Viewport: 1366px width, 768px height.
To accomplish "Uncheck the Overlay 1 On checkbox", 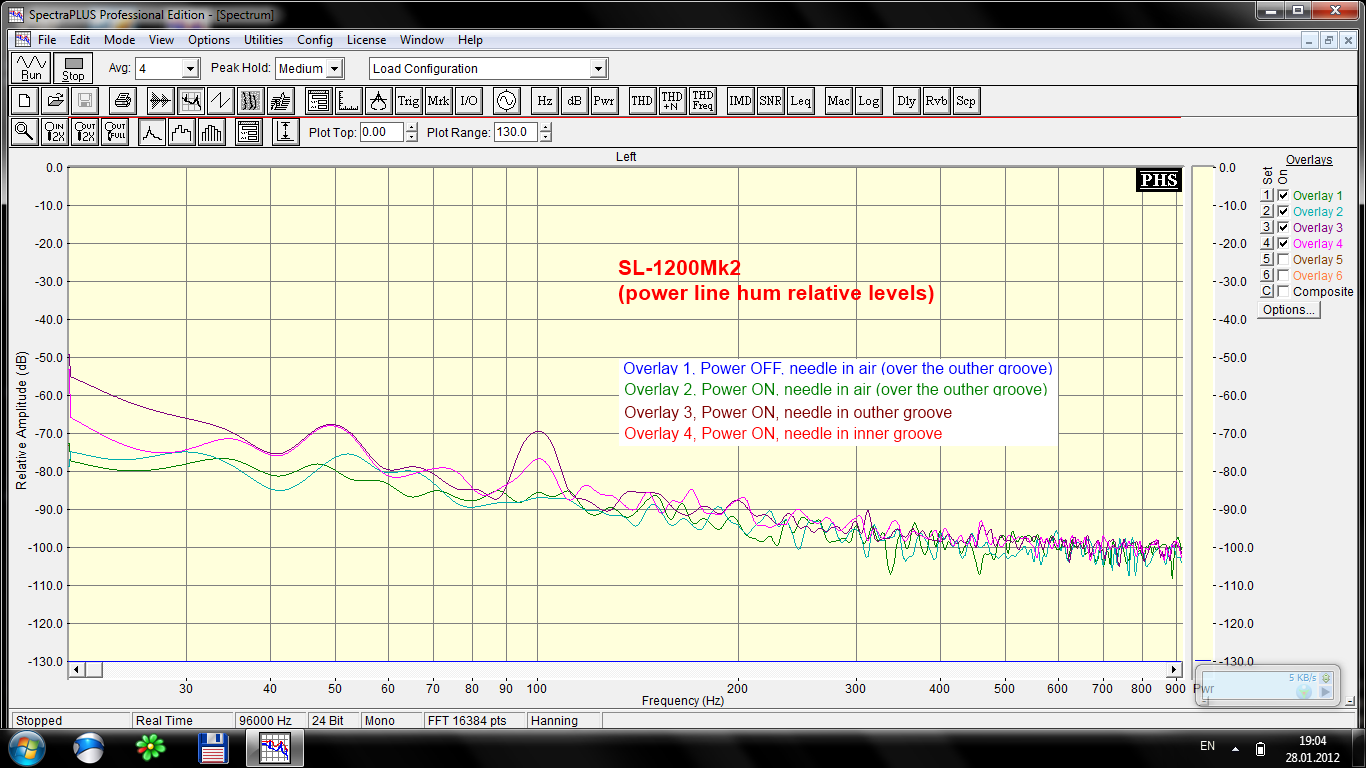I will point(1283,196).
